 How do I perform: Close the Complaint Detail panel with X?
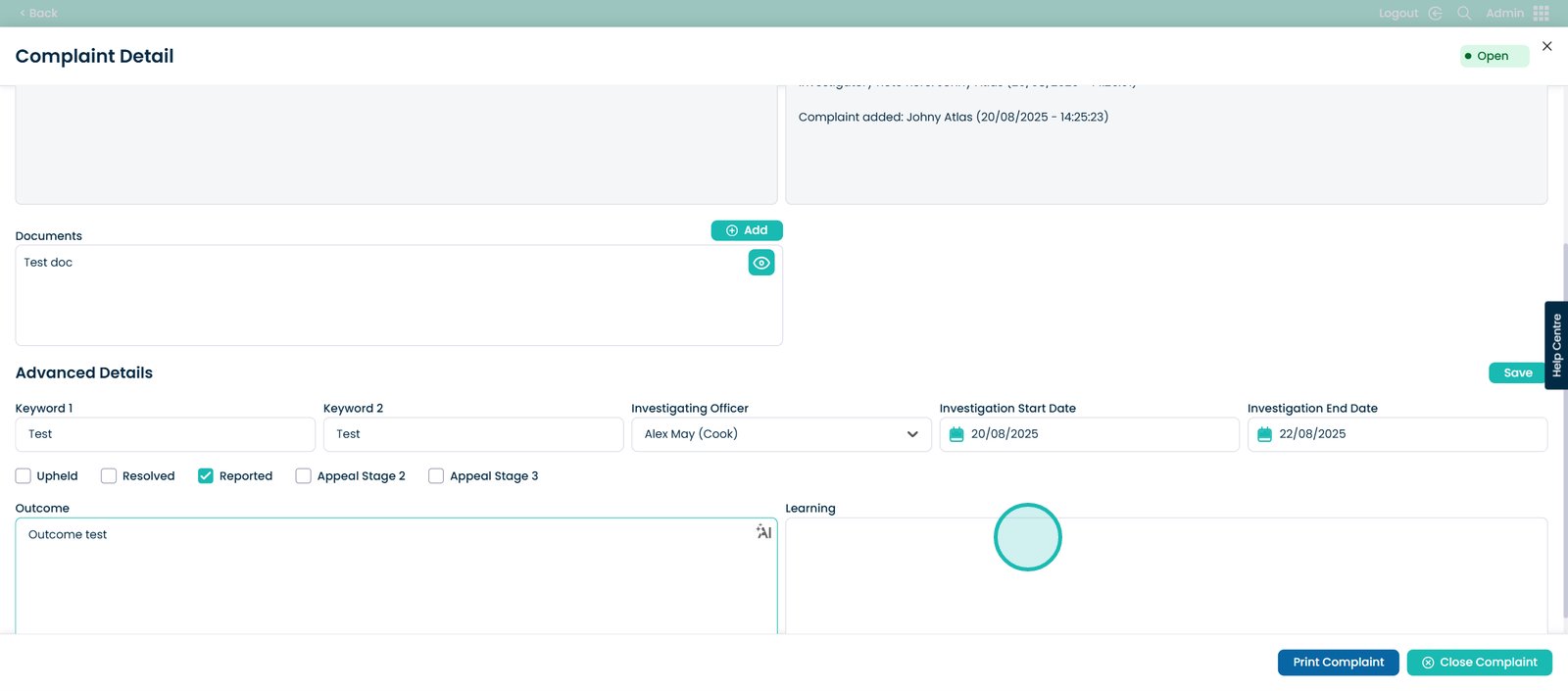point(1547,46)
